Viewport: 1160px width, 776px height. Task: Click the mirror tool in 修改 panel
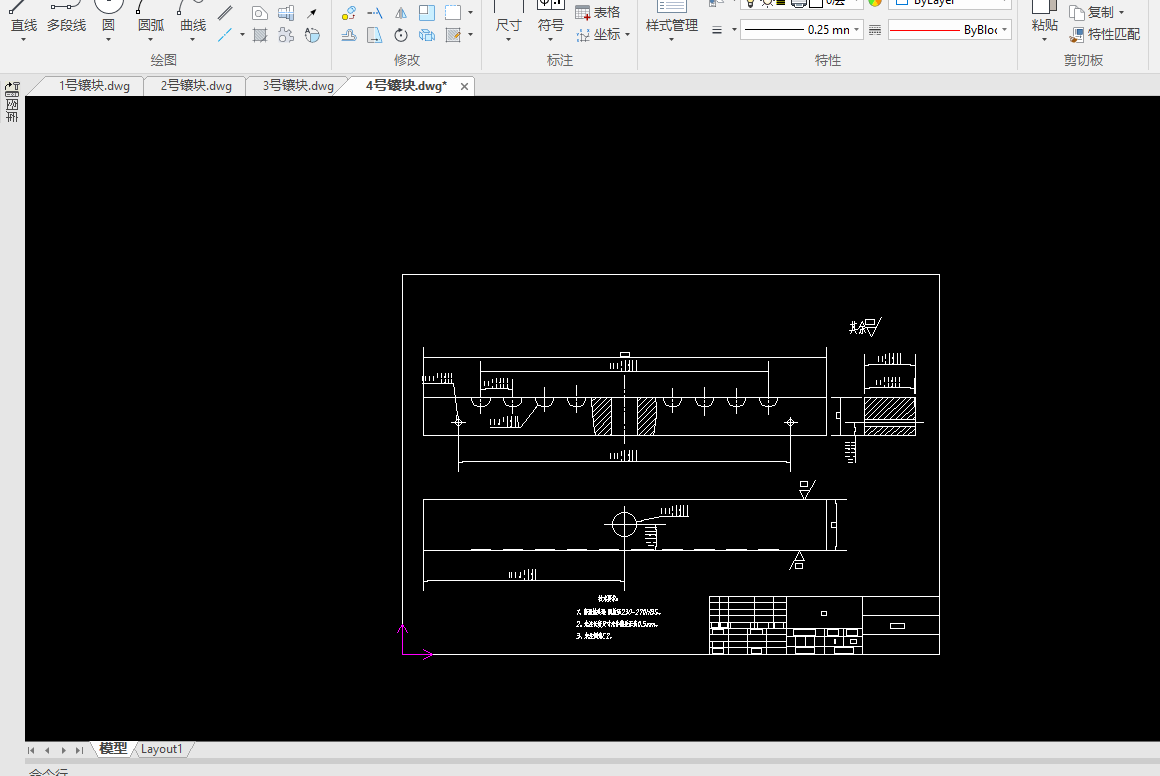click(x=400, y=13)
